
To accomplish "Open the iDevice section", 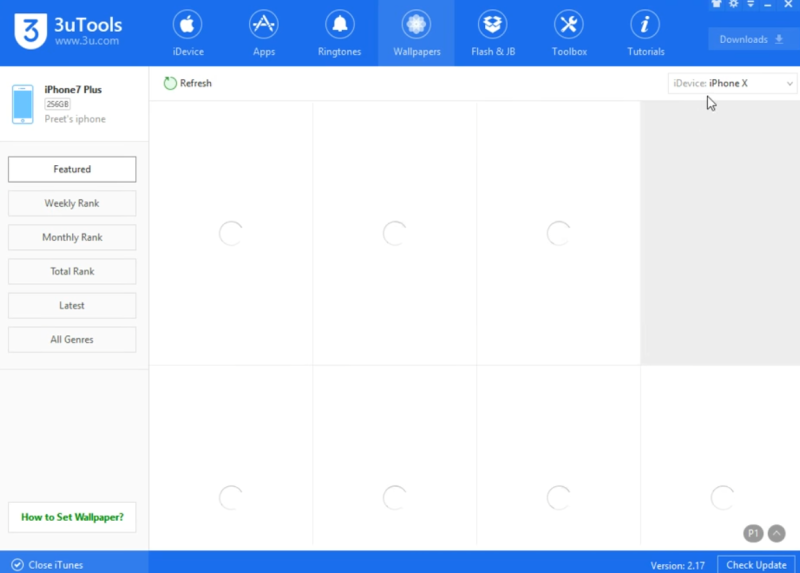I will tap(188, 33).
